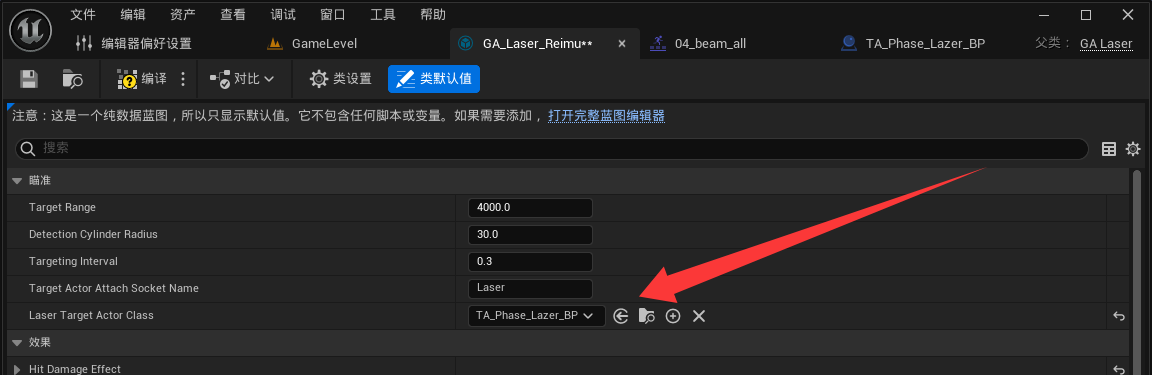Browse to TA_Phase_Lazer_BP in Content Browser
Viewport: 1152px width, 375px height.
pyautogui.click(x=647, y=316)
